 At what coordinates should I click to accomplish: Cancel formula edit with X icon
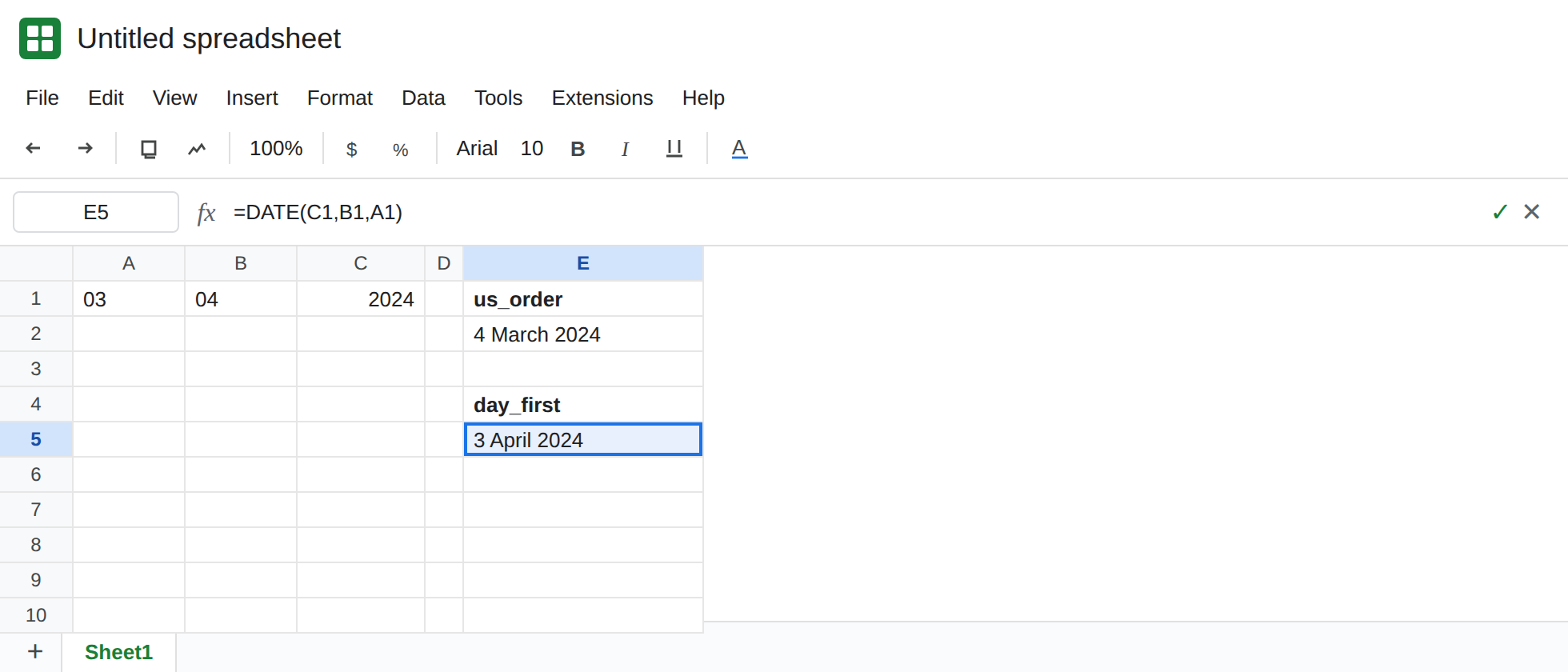pos(1532,211)
